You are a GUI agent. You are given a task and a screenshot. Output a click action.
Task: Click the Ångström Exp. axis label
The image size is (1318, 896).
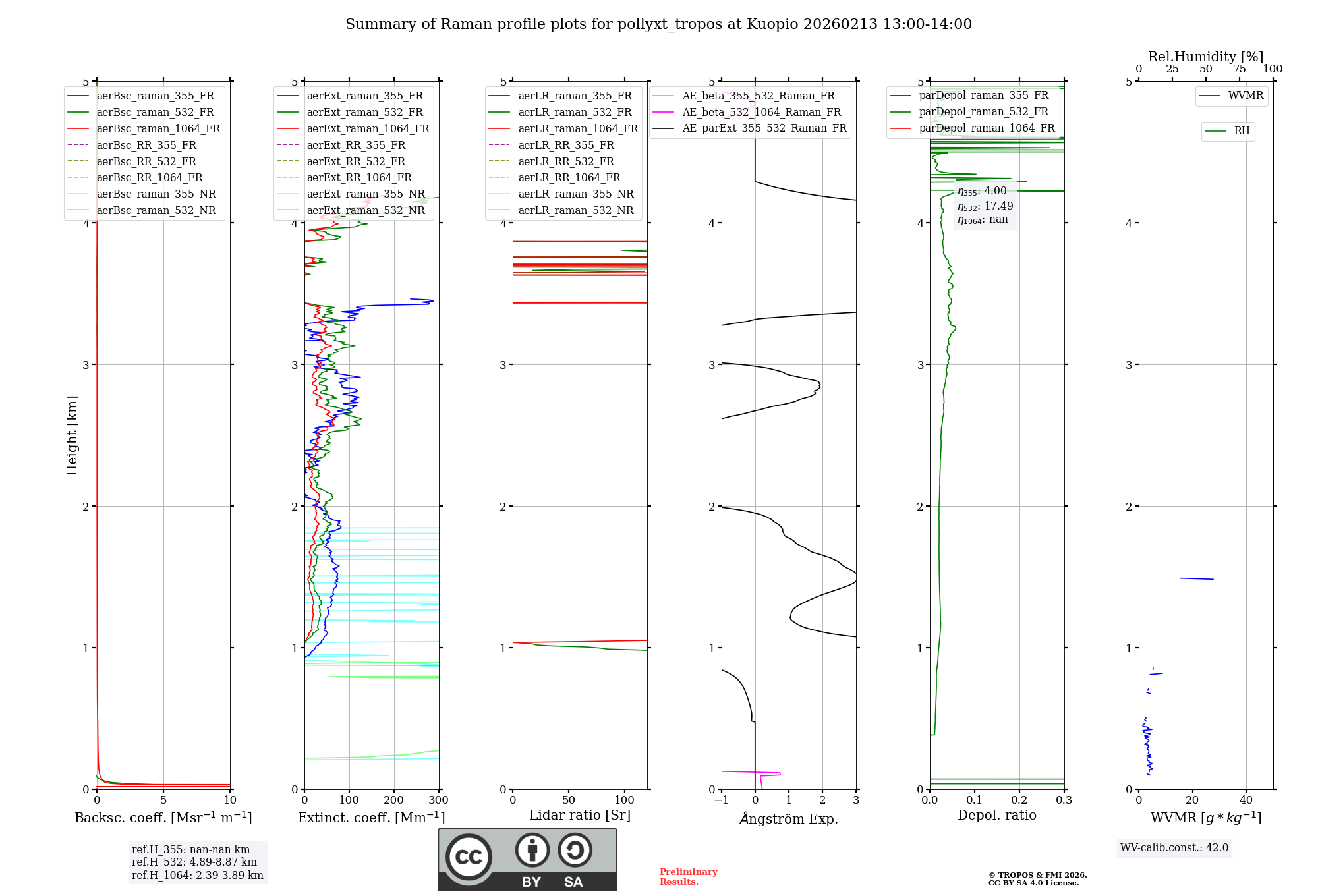click(788, 819)
